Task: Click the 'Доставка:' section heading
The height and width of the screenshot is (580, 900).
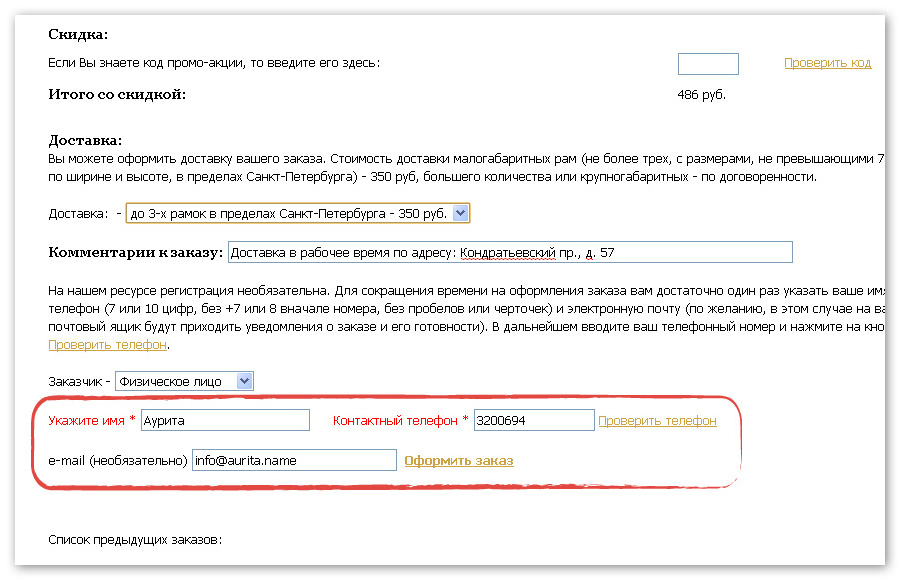Action: 85,140
